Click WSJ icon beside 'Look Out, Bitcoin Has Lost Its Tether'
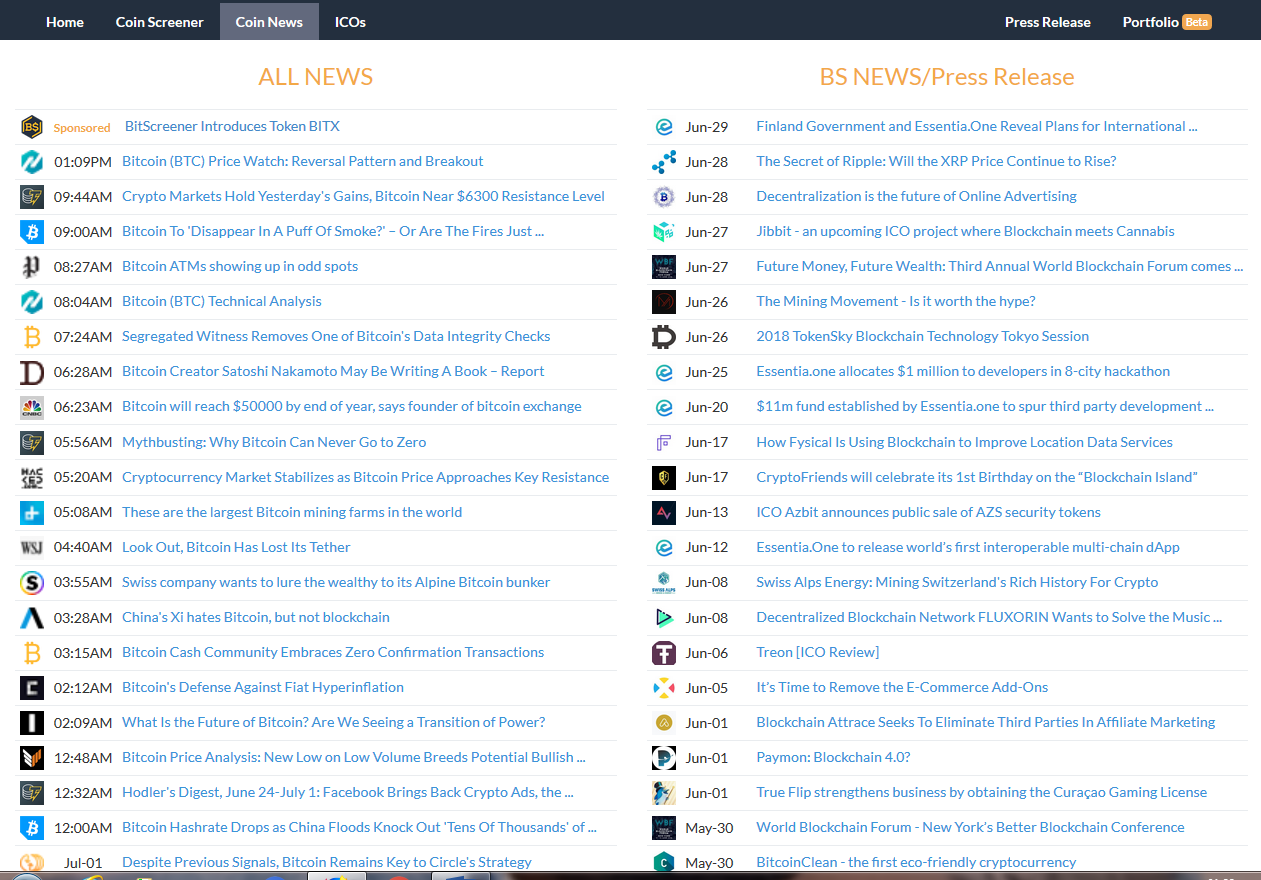 (32, 548)
